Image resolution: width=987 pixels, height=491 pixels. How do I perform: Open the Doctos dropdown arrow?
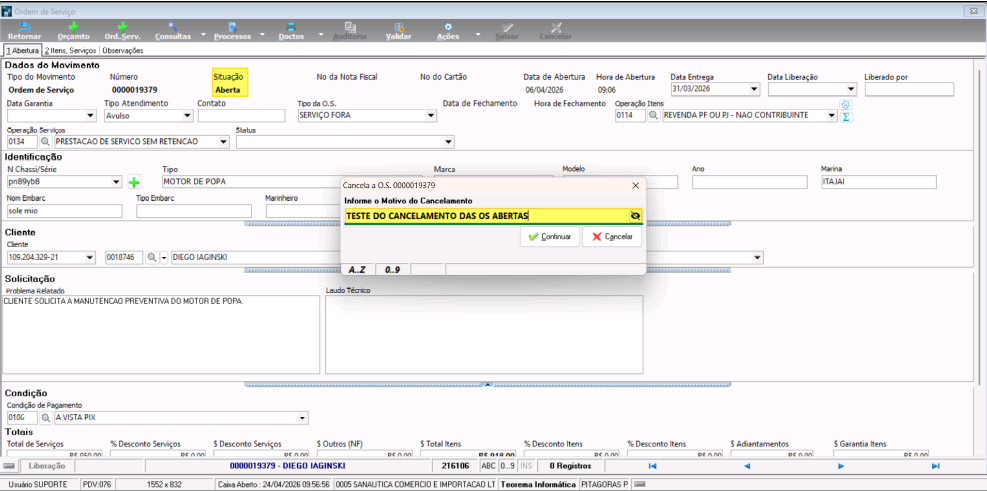pyautogui.click(x=321, y=36)
